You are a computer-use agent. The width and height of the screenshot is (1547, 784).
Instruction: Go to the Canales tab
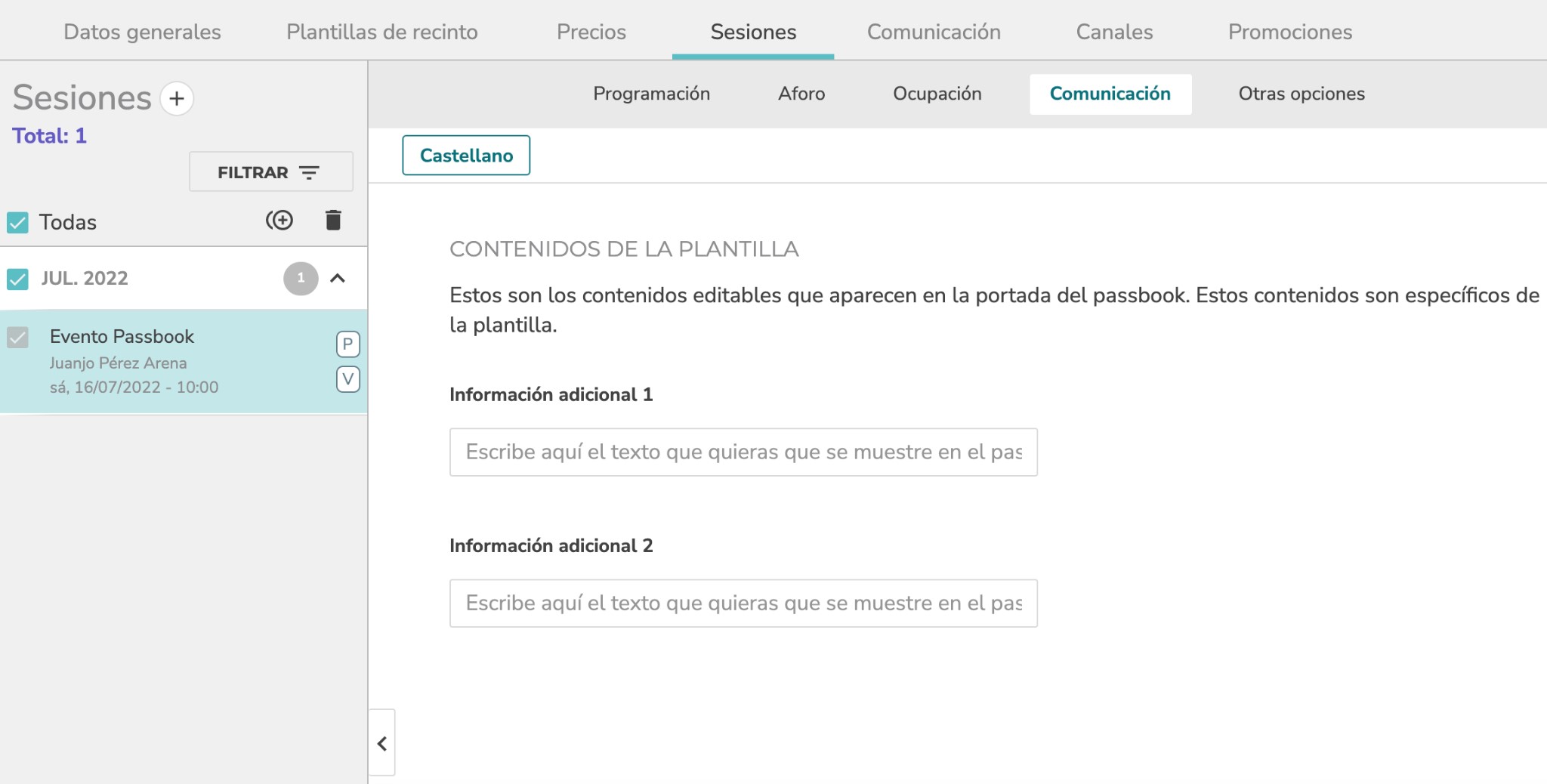1114,32
